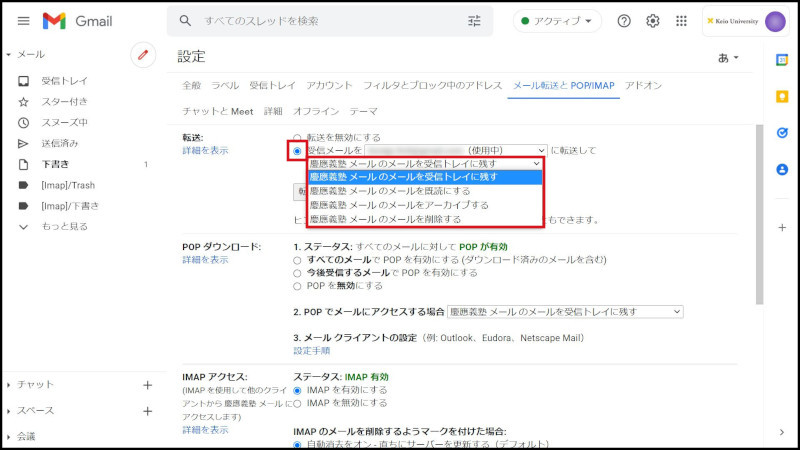Choose メールを削除する from the dropdown list
Image resolution: width=800 pixels, height=450 pixels.
click(385, 218)
